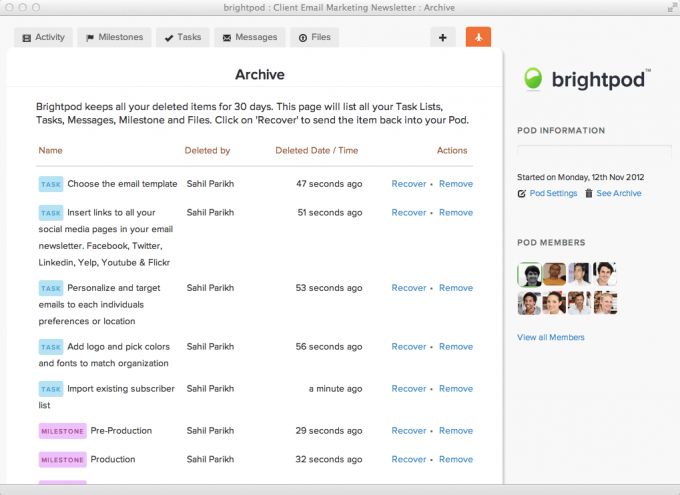Click the trash icon beside See Archive

click(x=588, y=193)
